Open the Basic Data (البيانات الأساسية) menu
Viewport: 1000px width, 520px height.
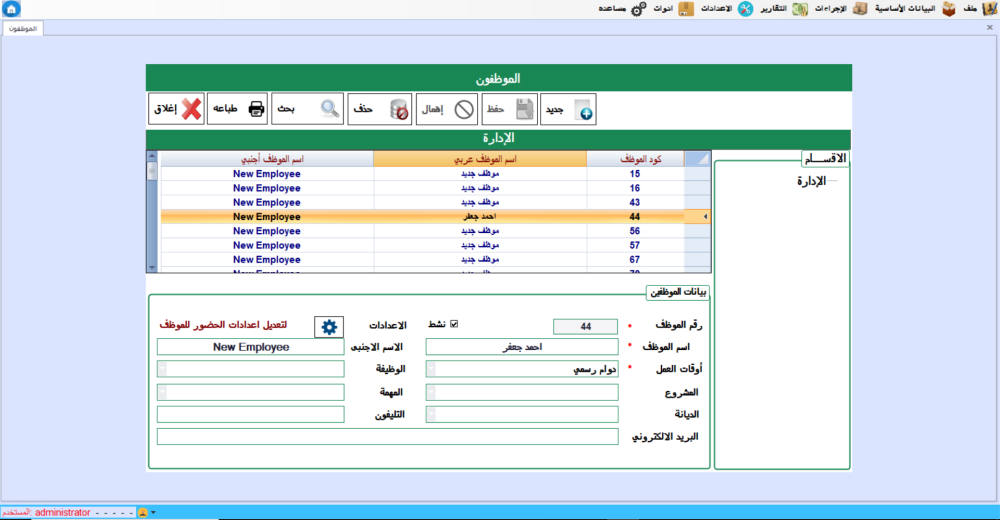click(x=905, y=9)
